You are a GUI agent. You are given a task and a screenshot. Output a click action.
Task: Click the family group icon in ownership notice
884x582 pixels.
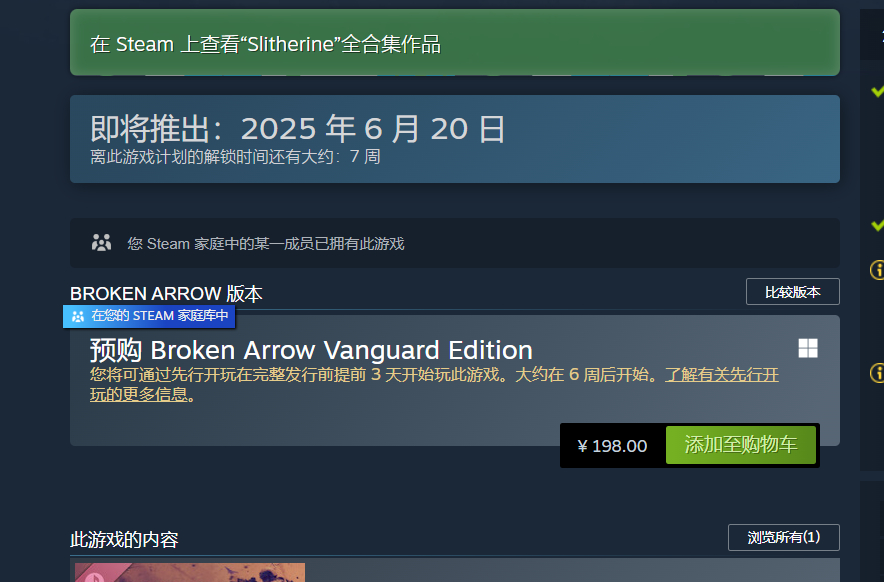tap(101, 243)
